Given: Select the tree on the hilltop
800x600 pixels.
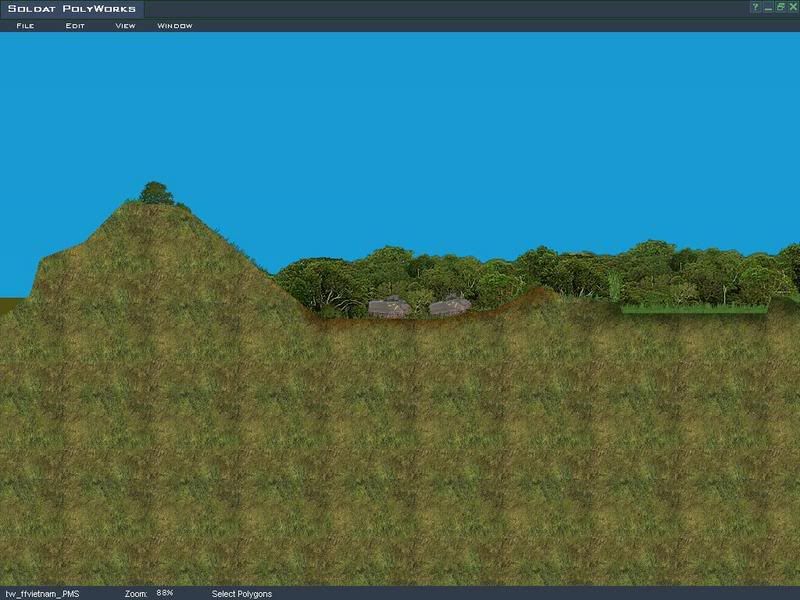Looking at the screenshot, I should point(157,193).
